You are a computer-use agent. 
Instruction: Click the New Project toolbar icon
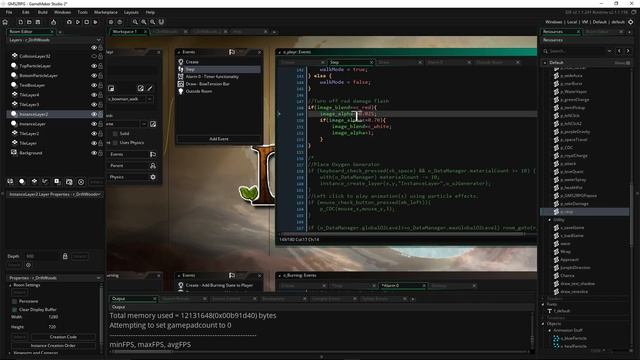click(x=20, y=22)
